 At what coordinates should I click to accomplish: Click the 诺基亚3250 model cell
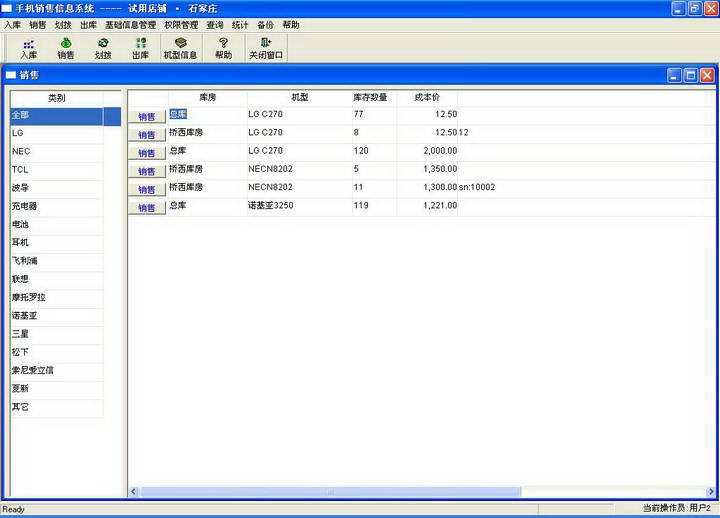tap(300, 206)
